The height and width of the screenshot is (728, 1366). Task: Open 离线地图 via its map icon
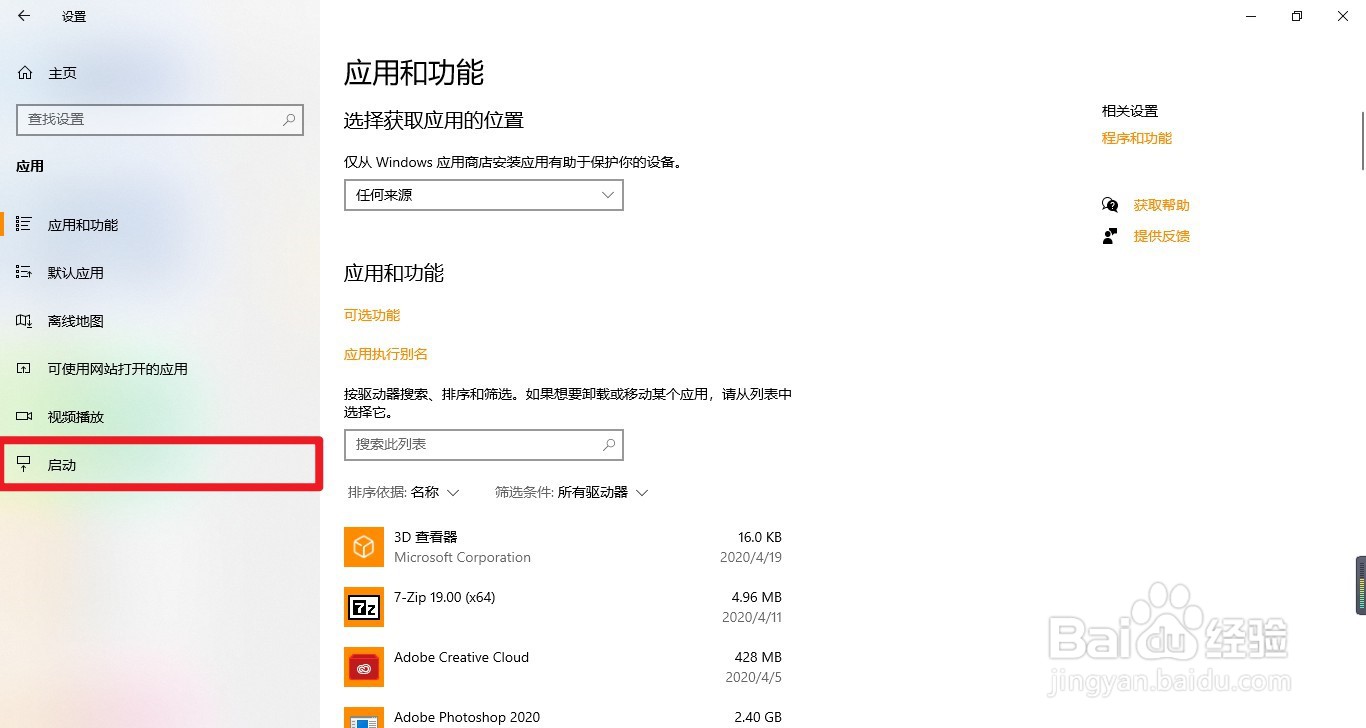23,320
